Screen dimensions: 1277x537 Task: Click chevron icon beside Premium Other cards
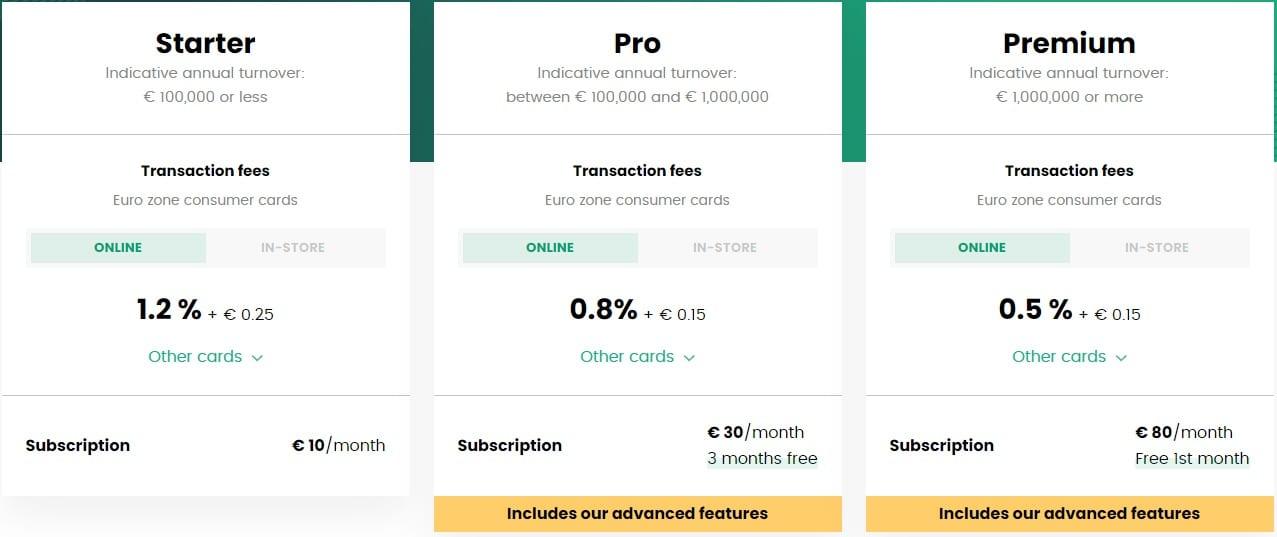[x=1121, y=358]
